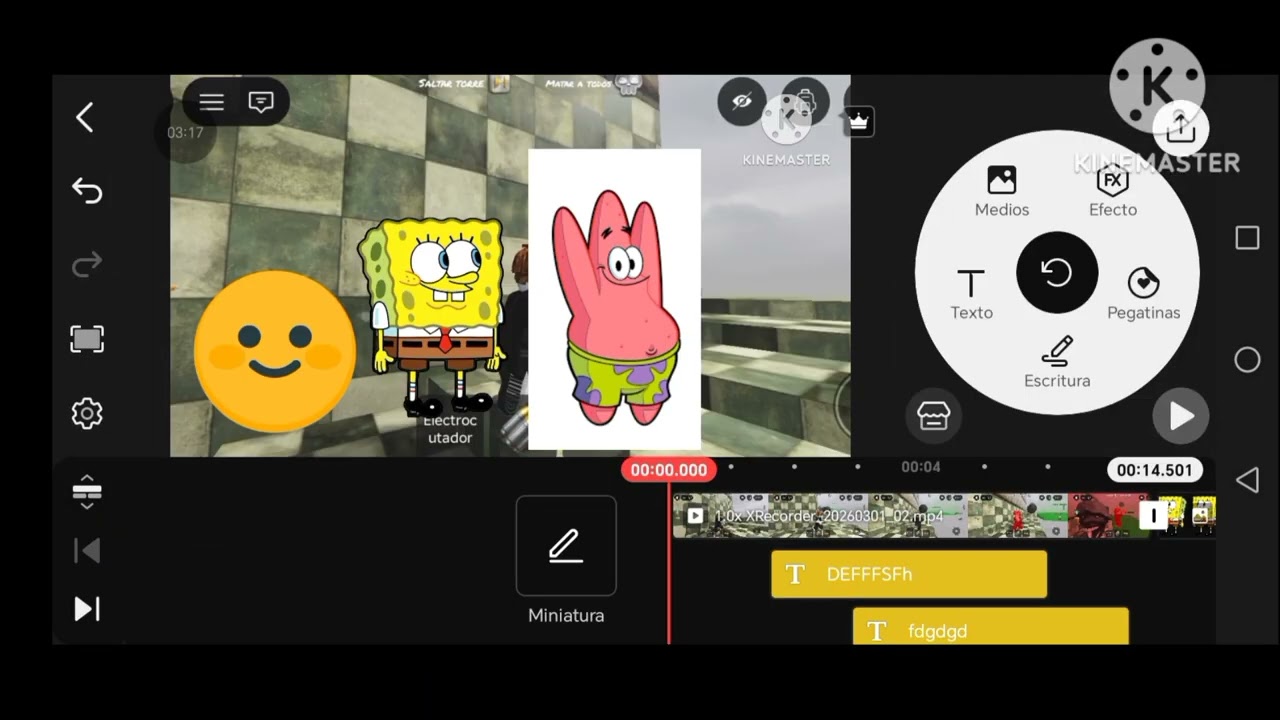Jump to the end of the timeline
Image resolution: width=1280 pixels, height=720 pixels.
tap(87, 608)
